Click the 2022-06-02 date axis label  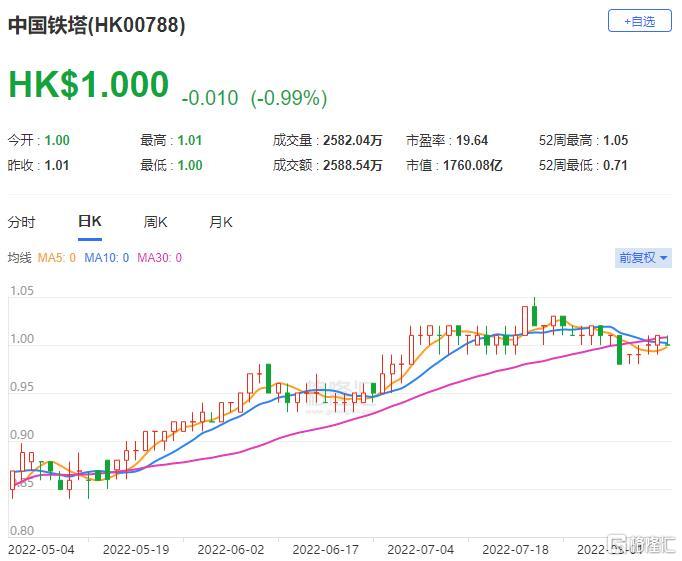(231, 550)
